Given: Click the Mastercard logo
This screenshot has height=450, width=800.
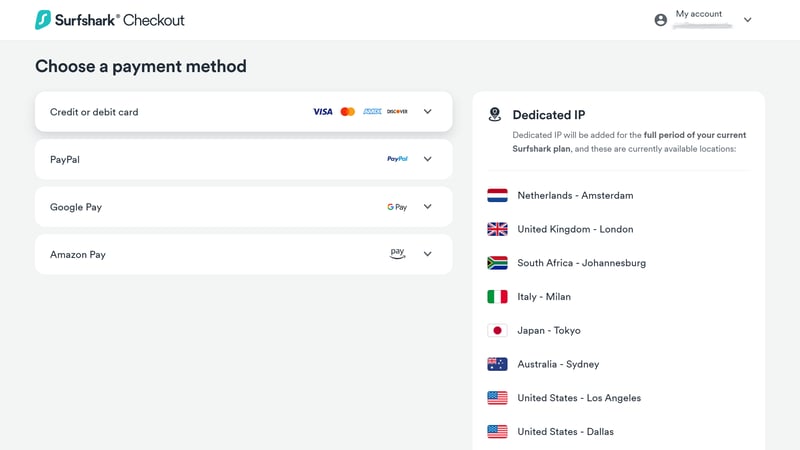Looking at the screenshot, I should coord(347,112).
